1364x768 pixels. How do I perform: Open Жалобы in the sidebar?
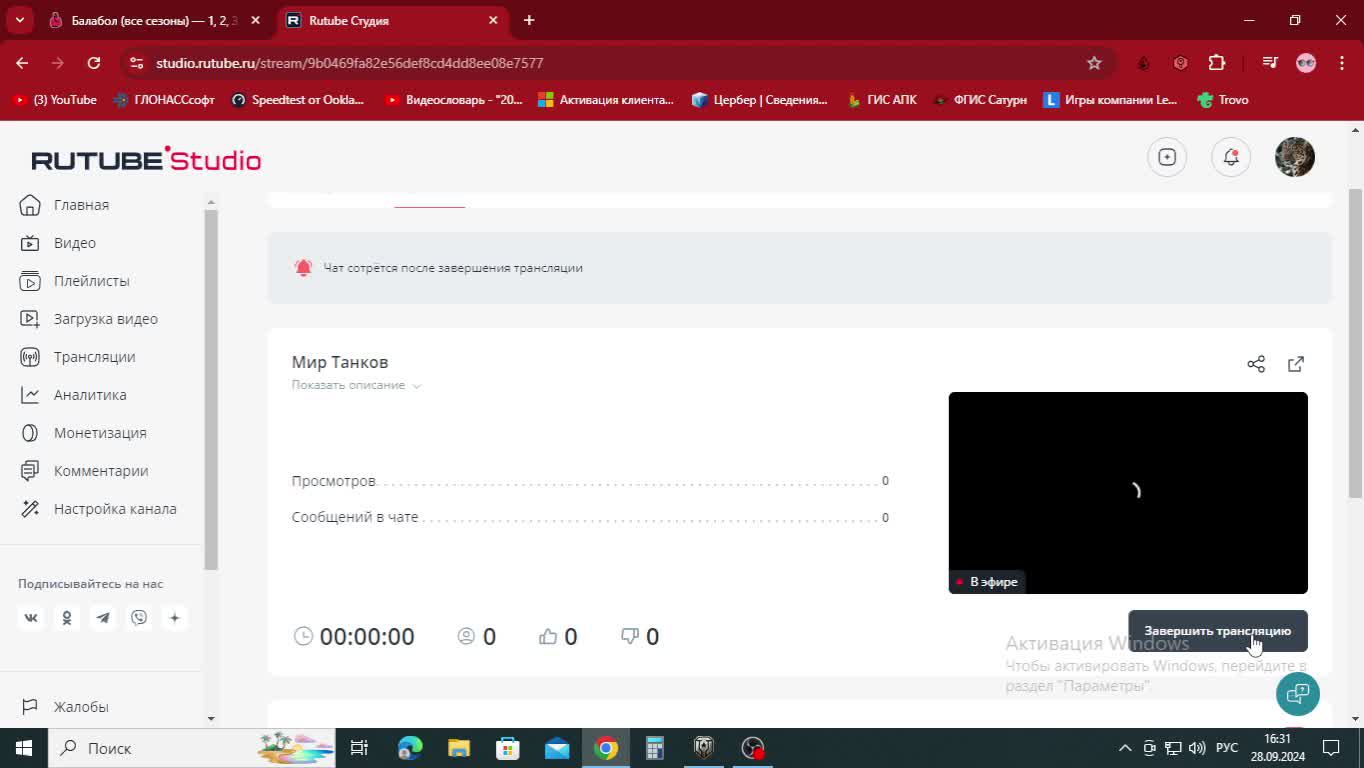(81, 707)
